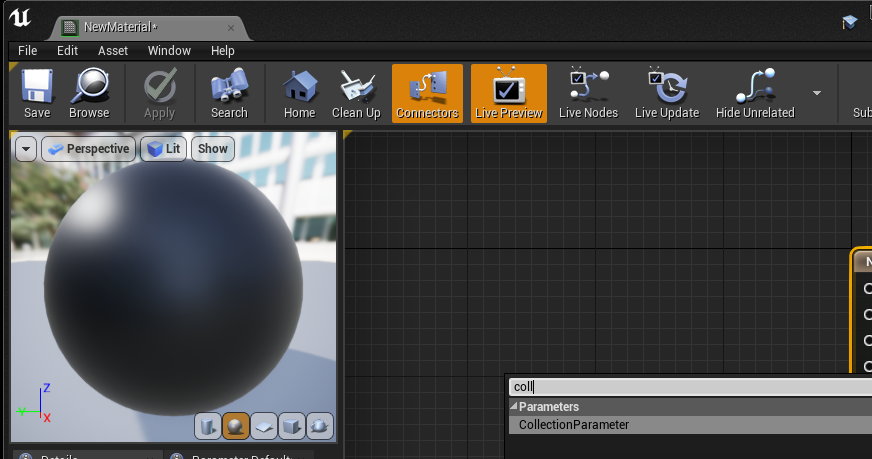Click the Search binoculars icon
872x459 pixels.
coord(229,94)
